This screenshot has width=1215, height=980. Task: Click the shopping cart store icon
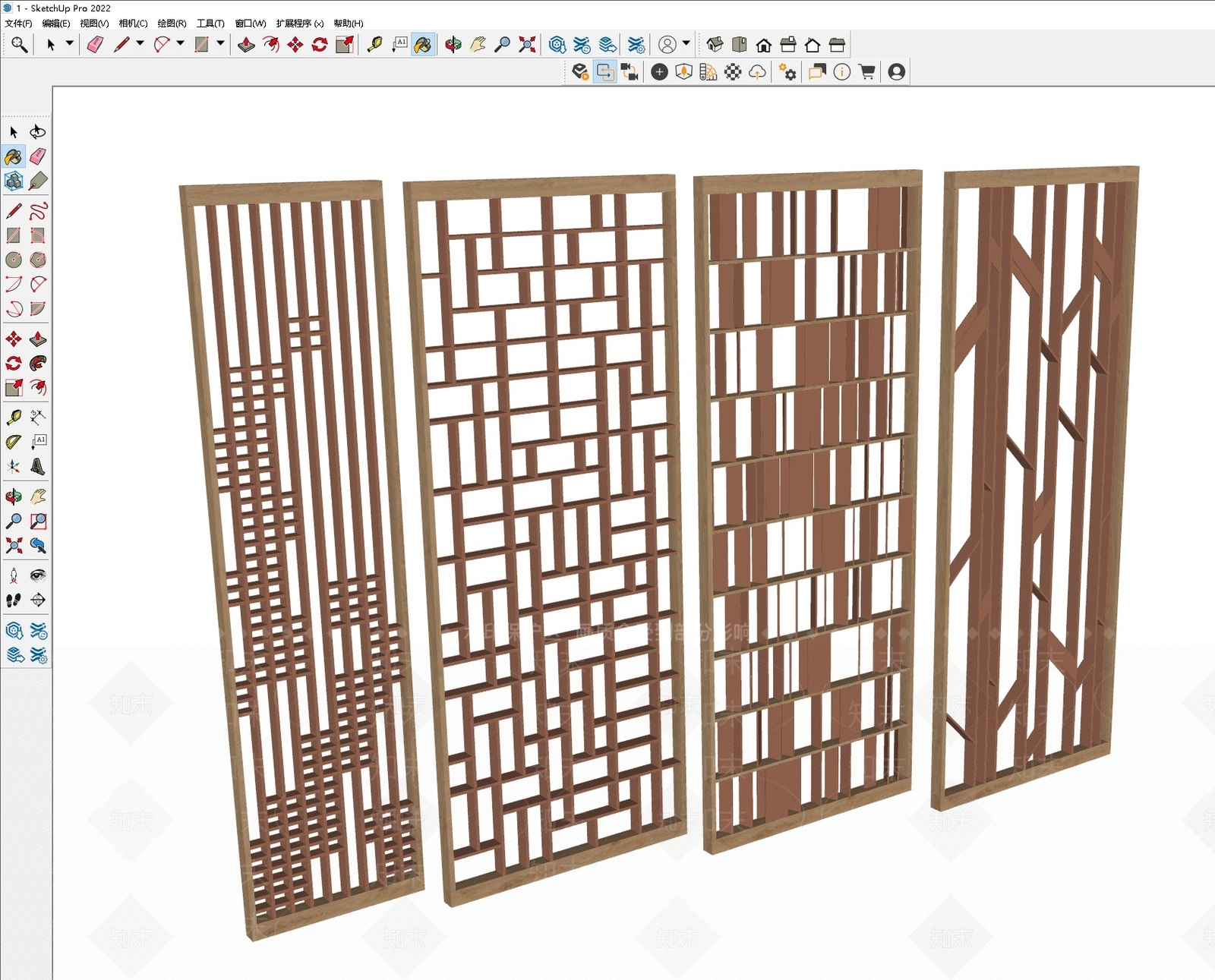(x=866, y=72)
